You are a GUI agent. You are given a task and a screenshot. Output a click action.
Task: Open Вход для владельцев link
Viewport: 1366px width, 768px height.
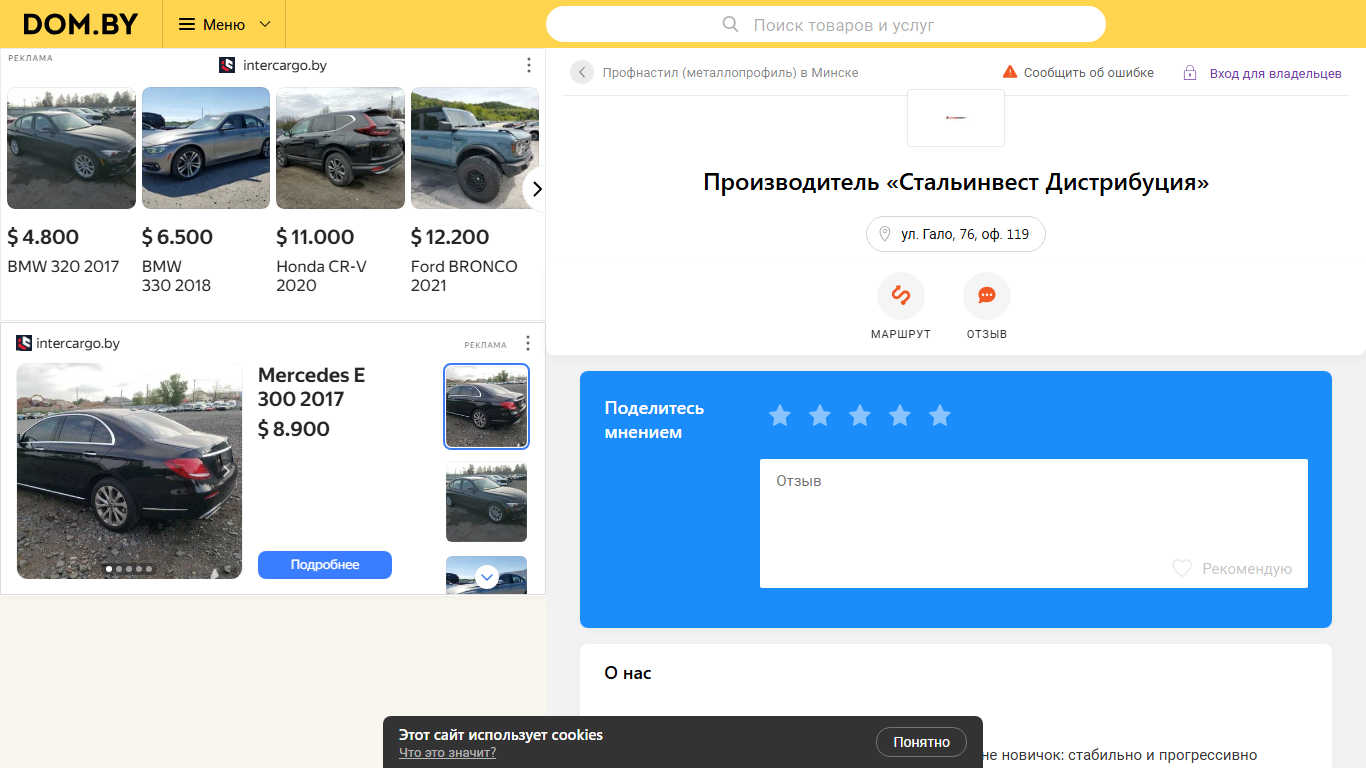[x=1275, y=73]
